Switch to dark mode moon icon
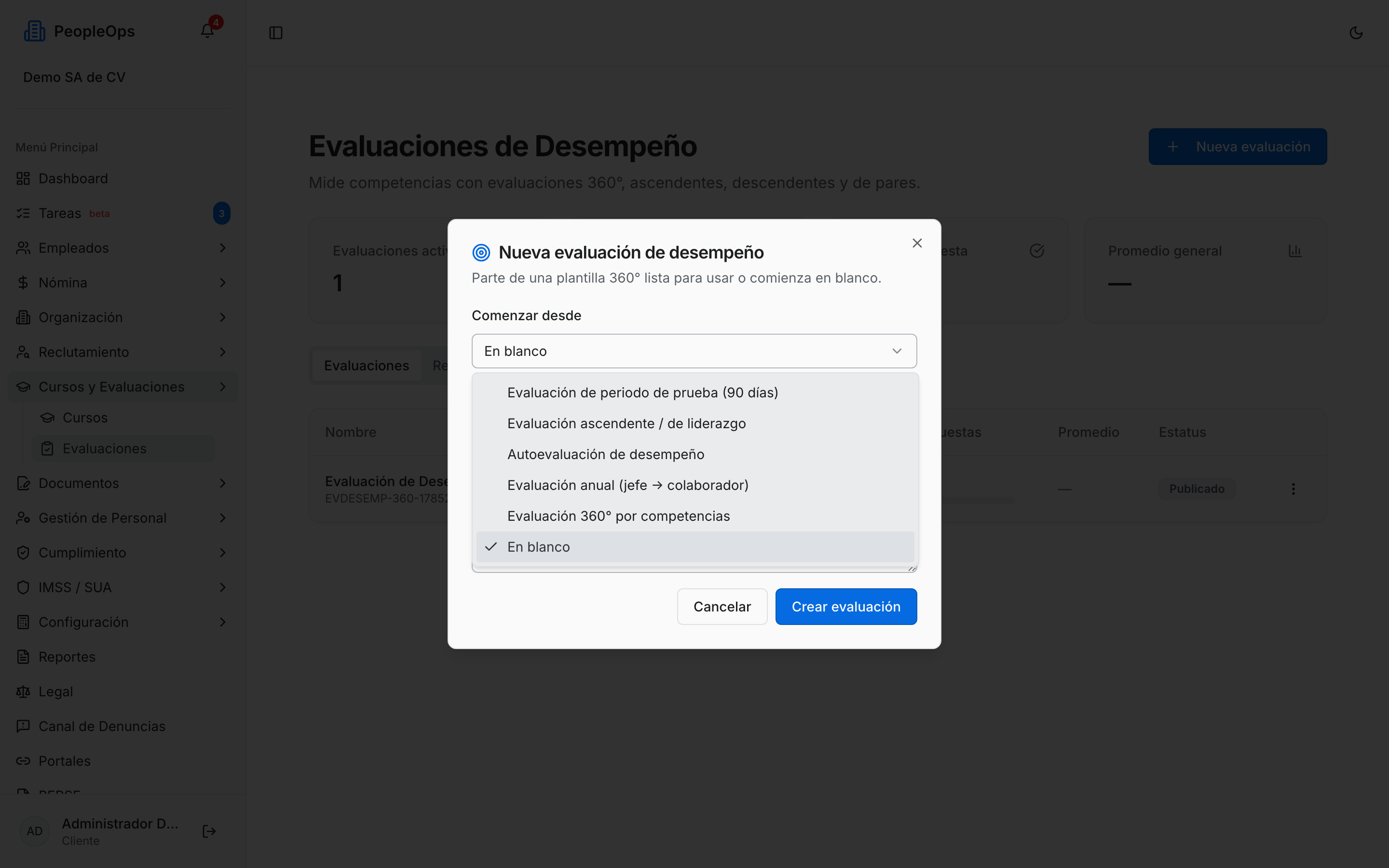 pyautogui.click(x=1356, y=33)
